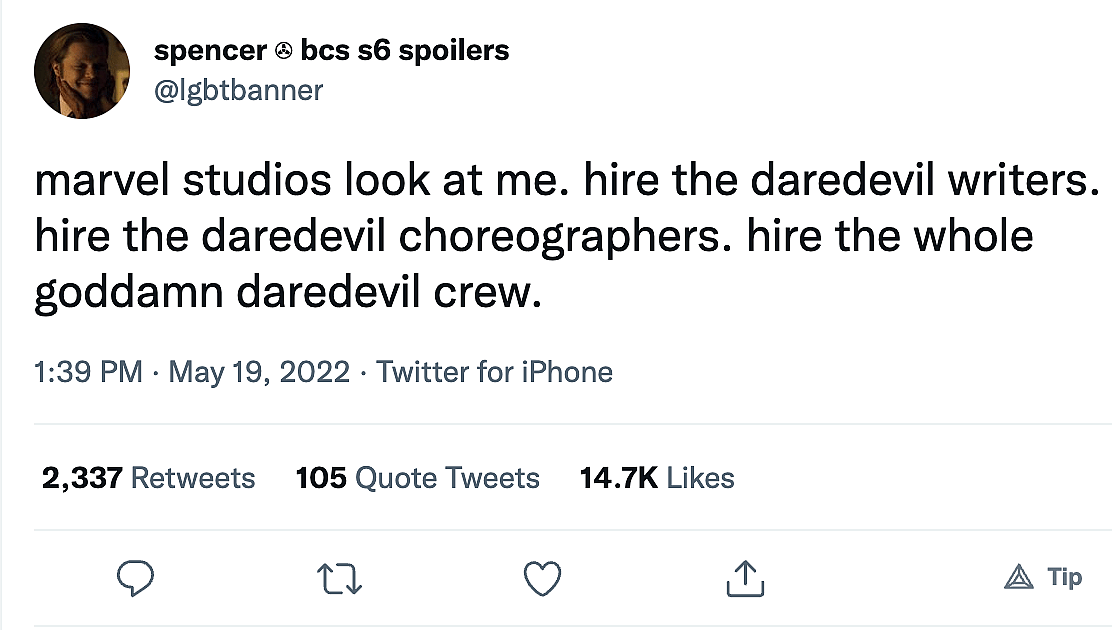Open the 105 Quote Tweets list
This screenshot has height=630, width=1112.
418,478
